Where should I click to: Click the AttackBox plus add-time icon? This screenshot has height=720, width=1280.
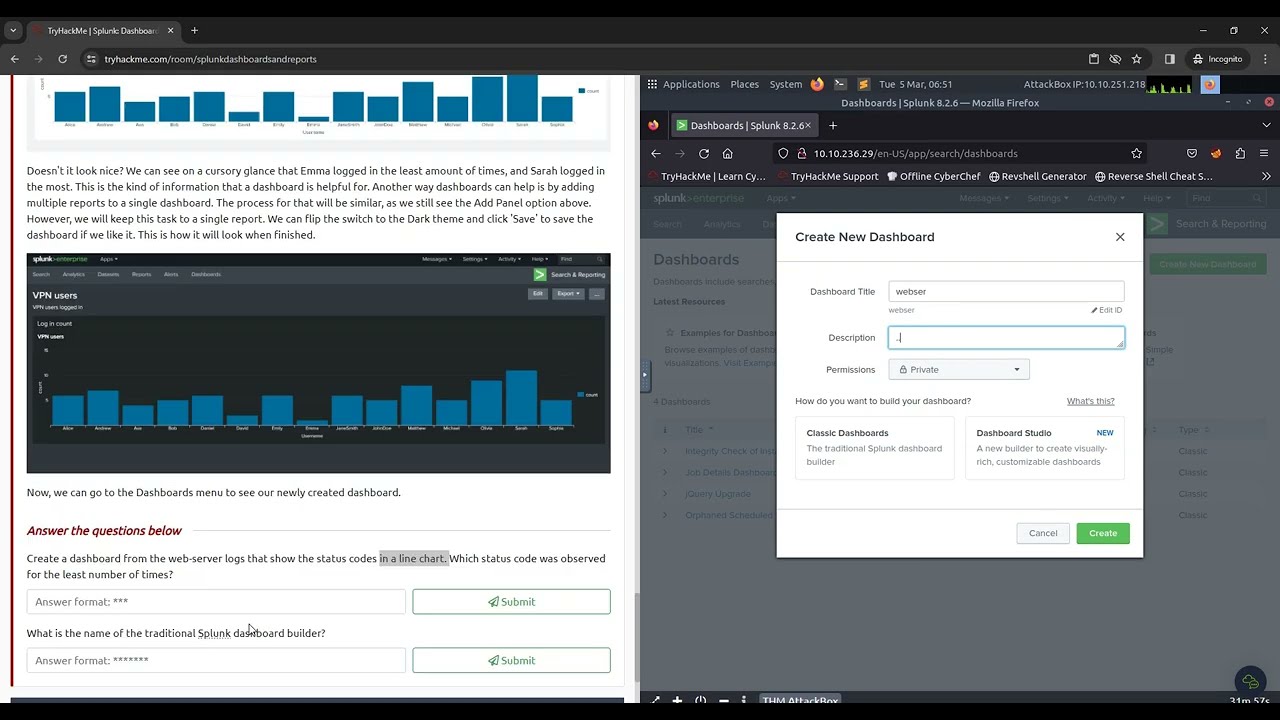[x=677, y=700]
